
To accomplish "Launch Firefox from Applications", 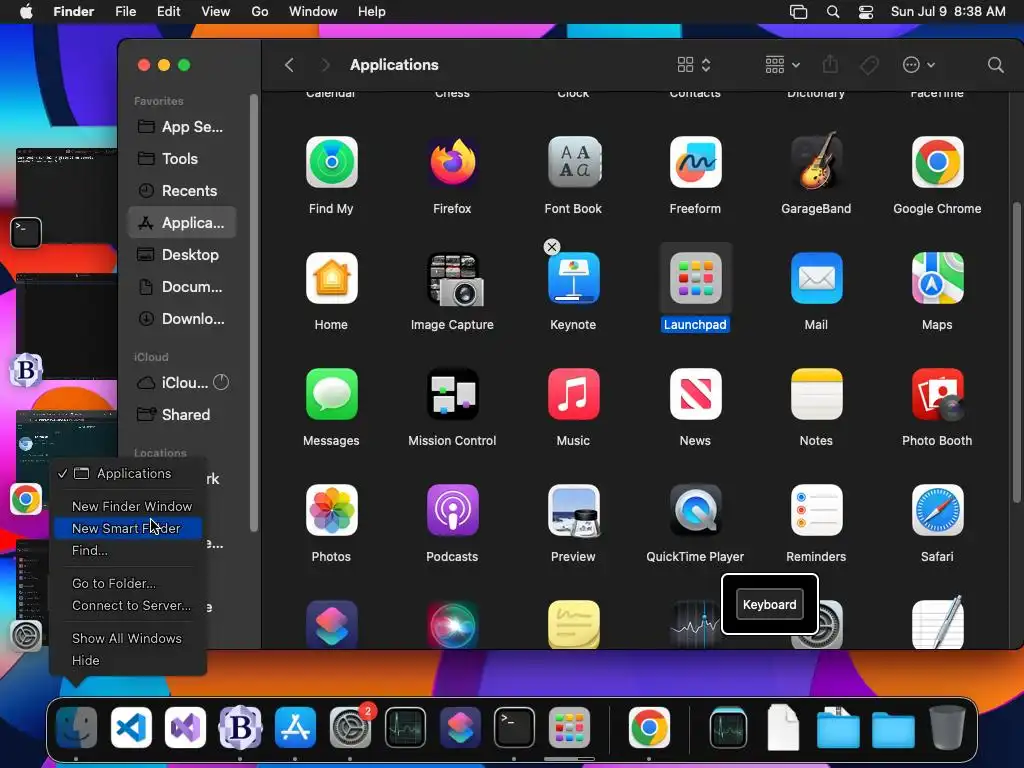I will [x=452, y=162].
